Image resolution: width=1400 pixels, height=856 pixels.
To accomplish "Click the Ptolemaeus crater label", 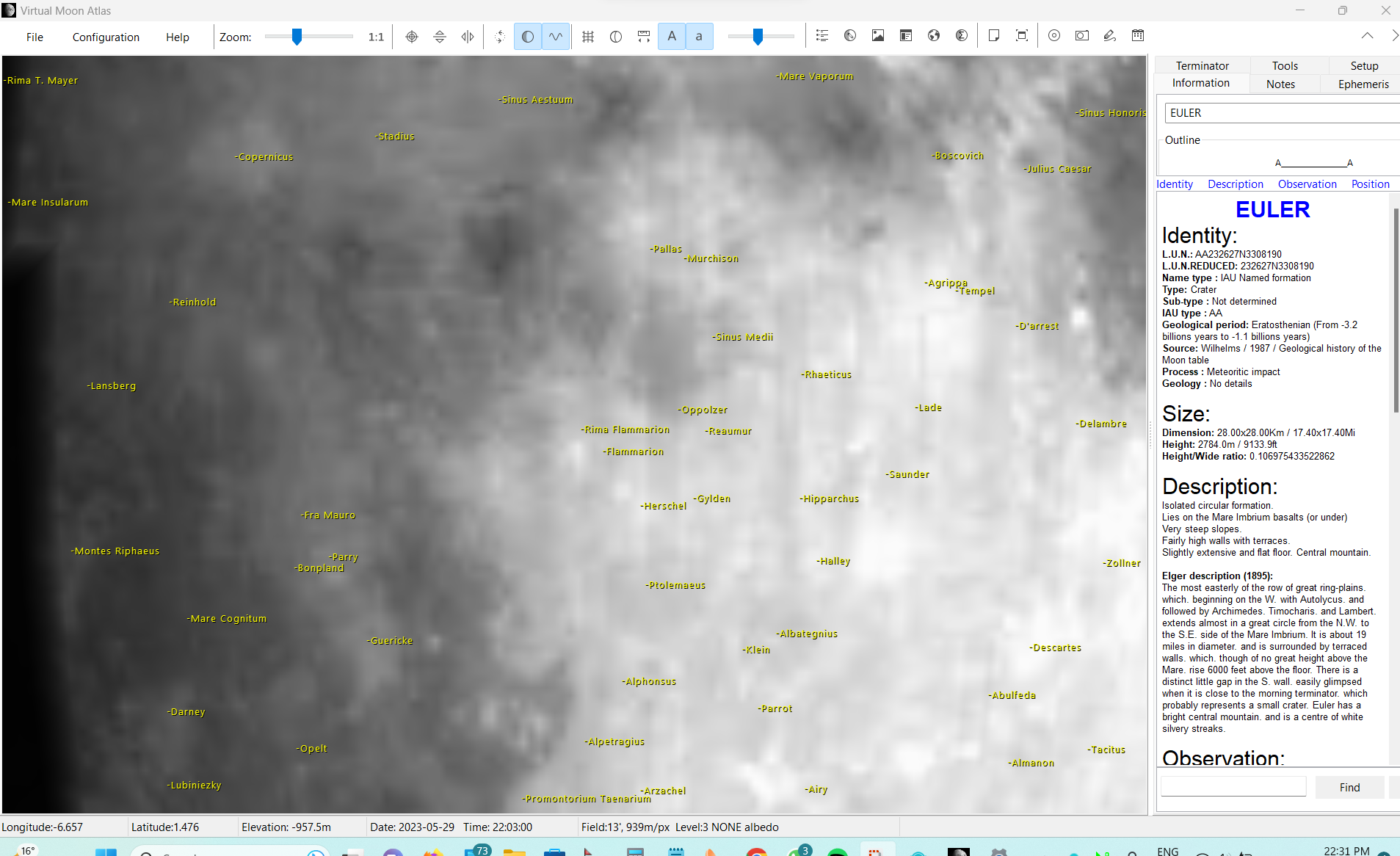I will point(676,585).
